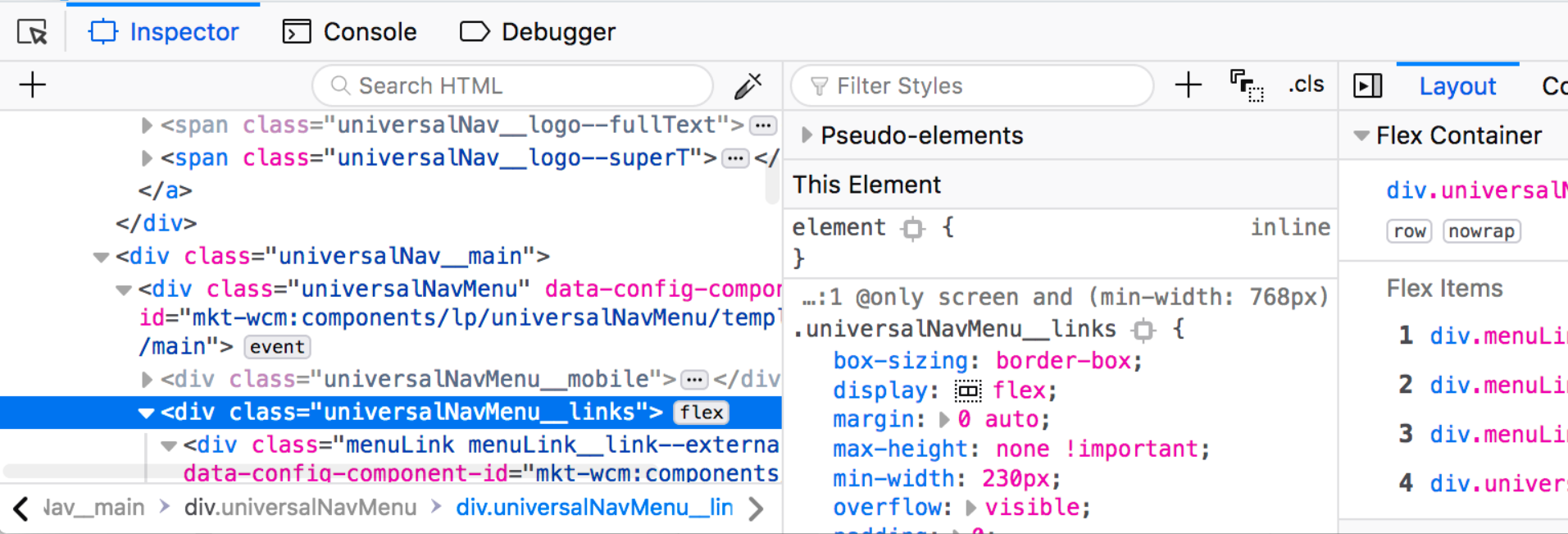Screen dimensions: 1568x534
Task: Focus the Filter Styles input
Action: (x=971, y=85)
